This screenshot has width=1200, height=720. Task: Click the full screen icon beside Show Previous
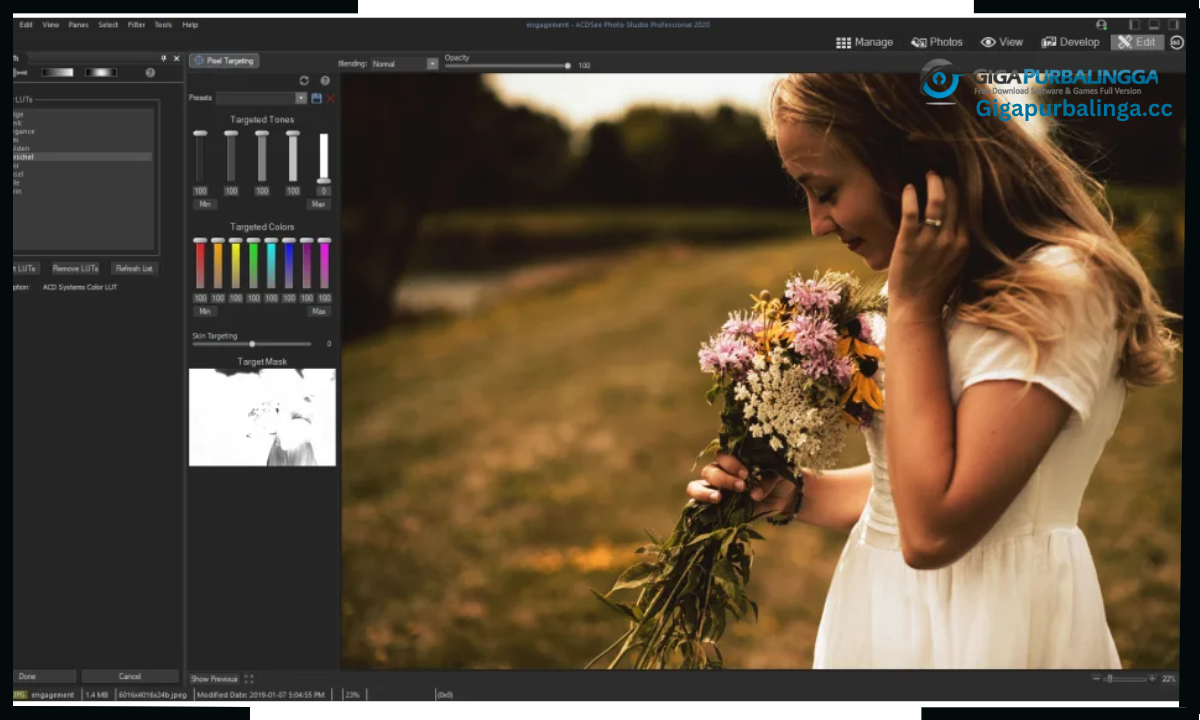click(249, 679)
